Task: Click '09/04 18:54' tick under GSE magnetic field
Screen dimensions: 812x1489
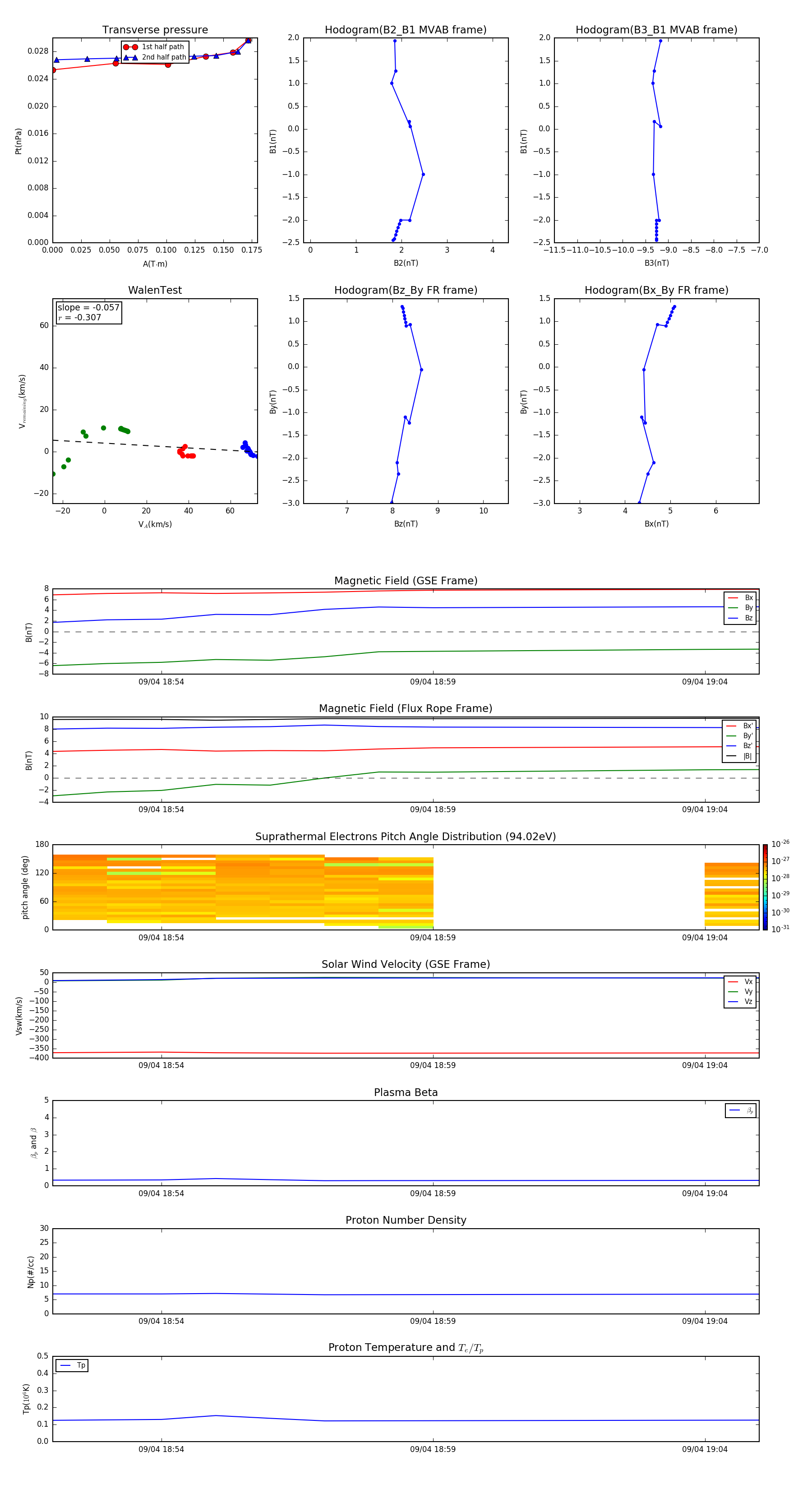Action: 161,682
